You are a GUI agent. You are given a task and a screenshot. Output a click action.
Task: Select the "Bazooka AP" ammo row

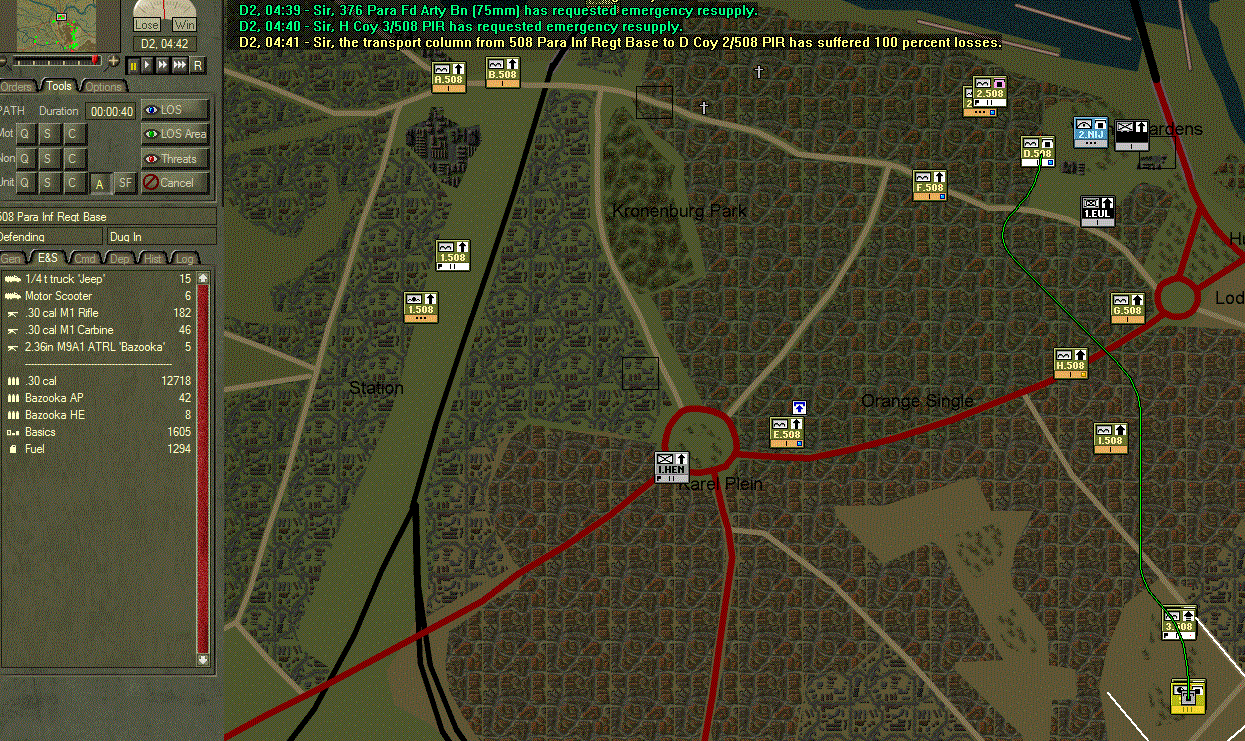(x=99, y=398)
